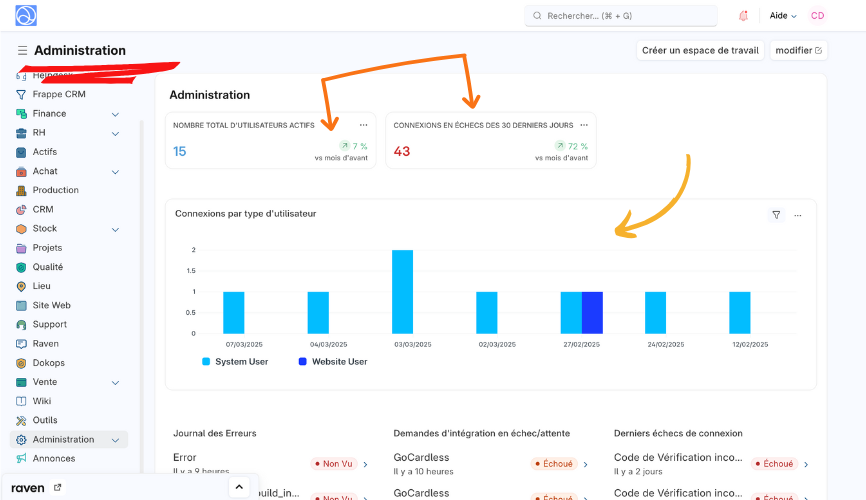Open failed logins card options menu
Viewport: 866px width, 500px height.
(584, 125)
